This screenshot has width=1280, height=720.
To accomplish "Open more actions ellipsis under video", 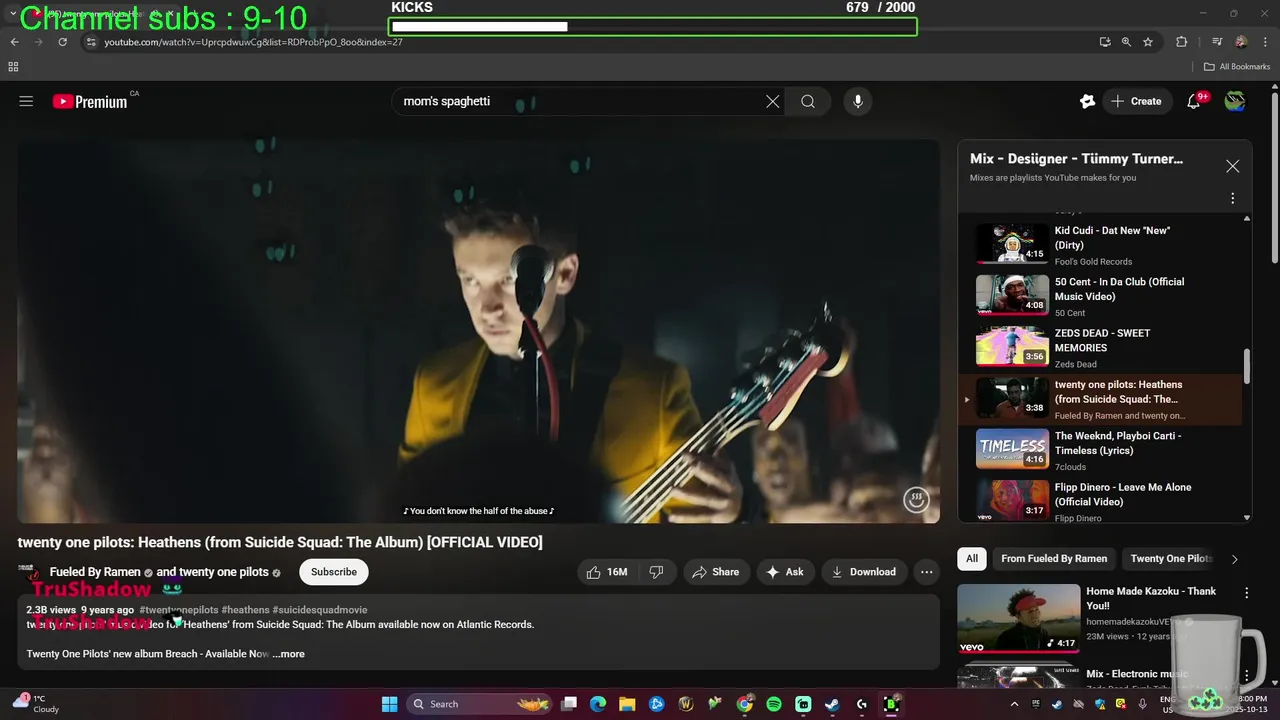I will [x=927, y=572].
